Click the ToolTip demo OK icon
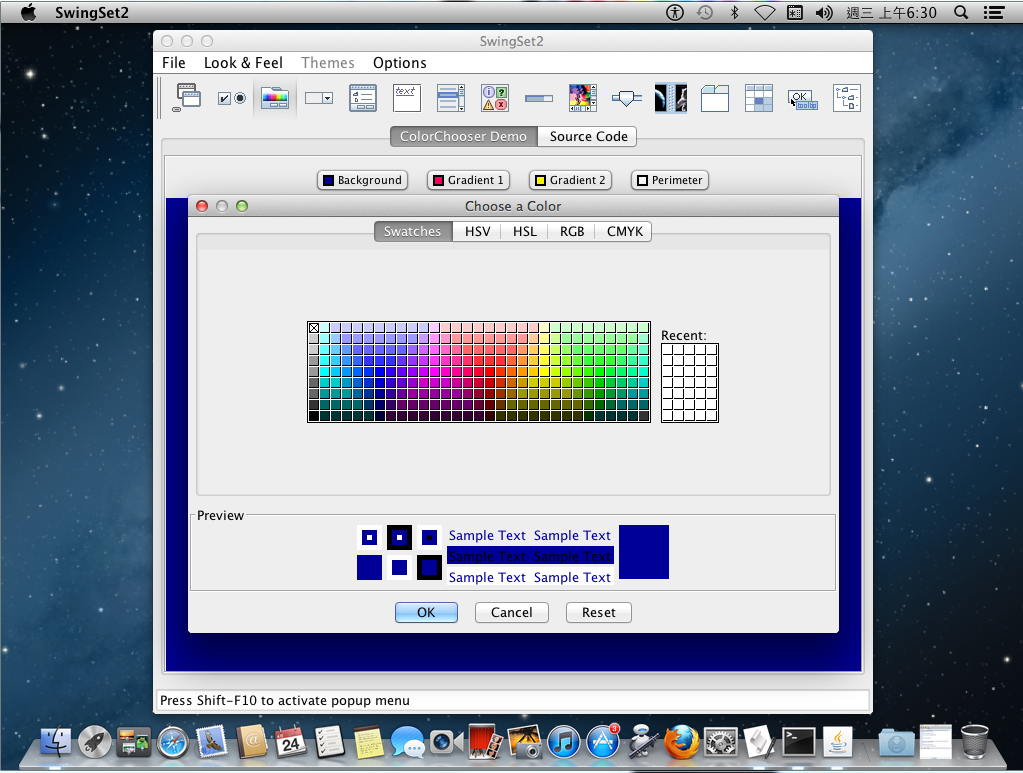 (x=802, y=98)
